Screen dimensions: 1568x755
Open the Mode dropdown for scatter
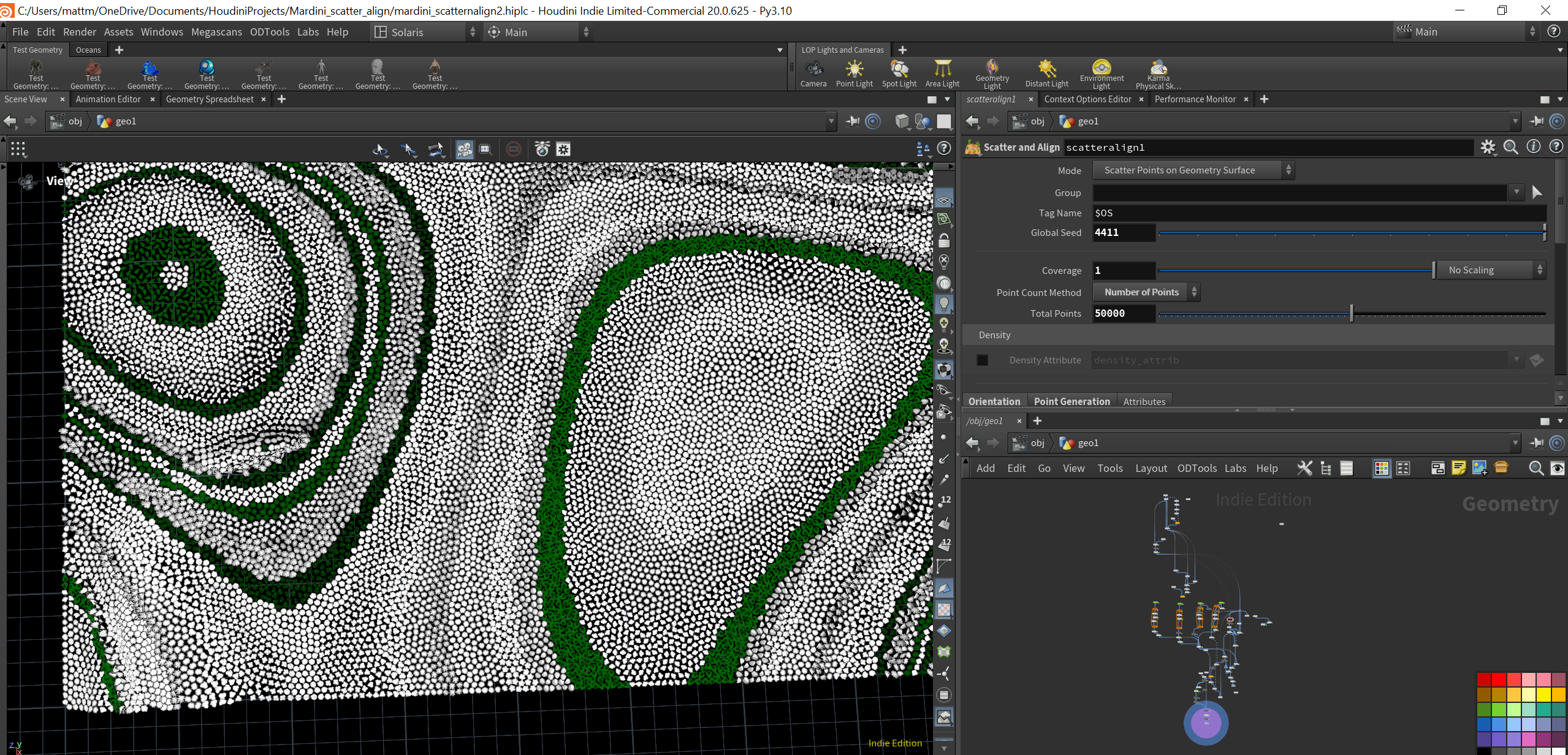coord(1193,170)
